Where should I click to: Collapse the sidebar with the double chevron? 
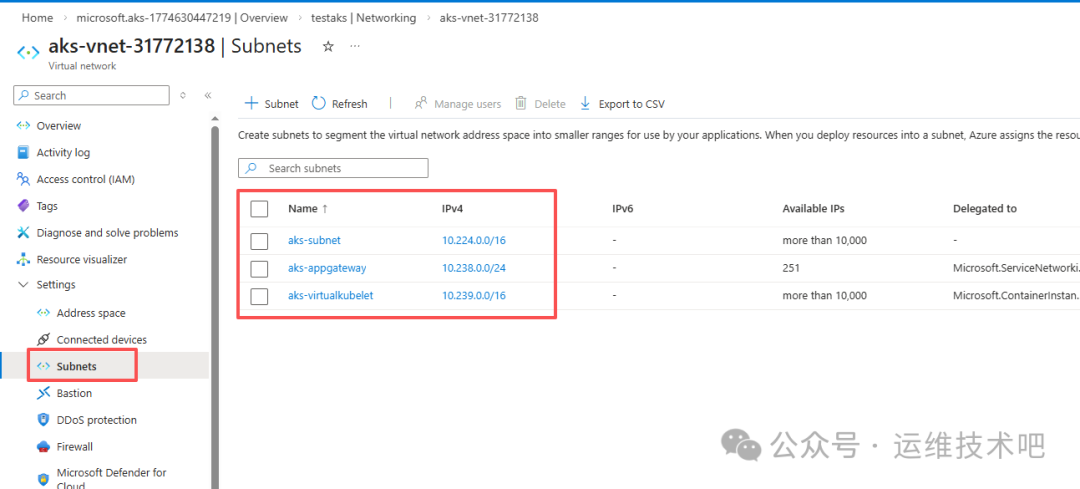[x=207, y=96]
